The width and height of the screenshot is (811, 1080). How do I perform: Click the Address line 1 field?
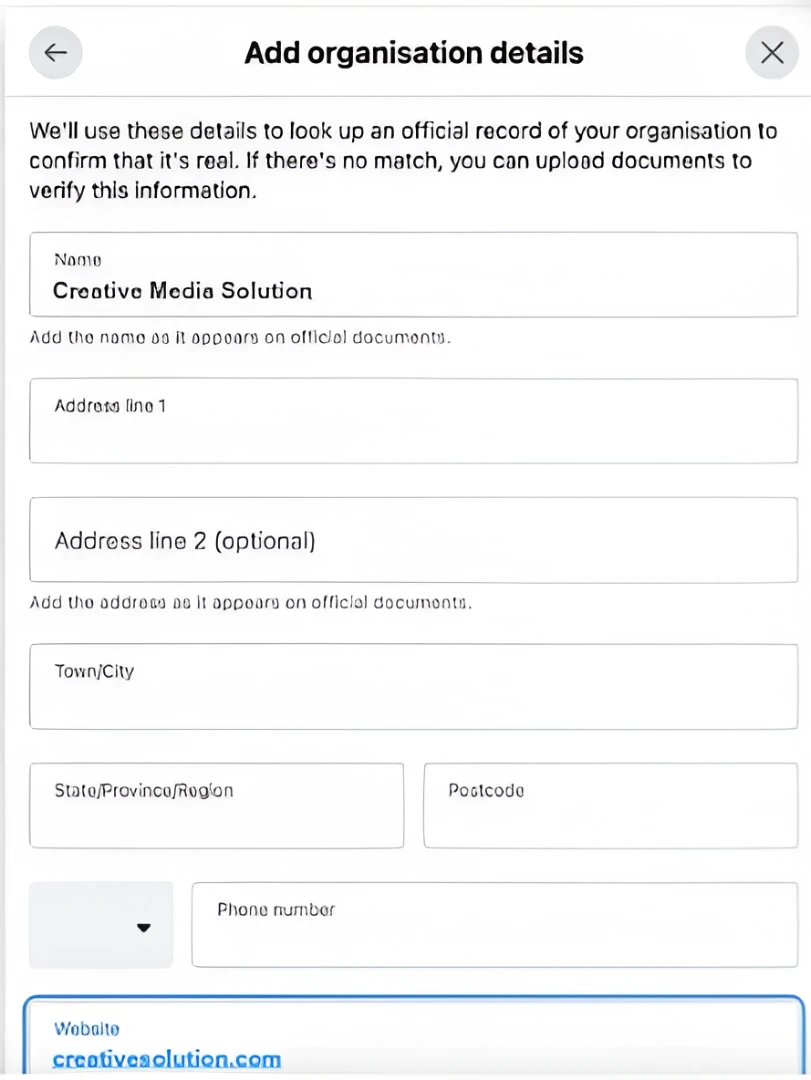pyautogui.click(x=413, y=420)
